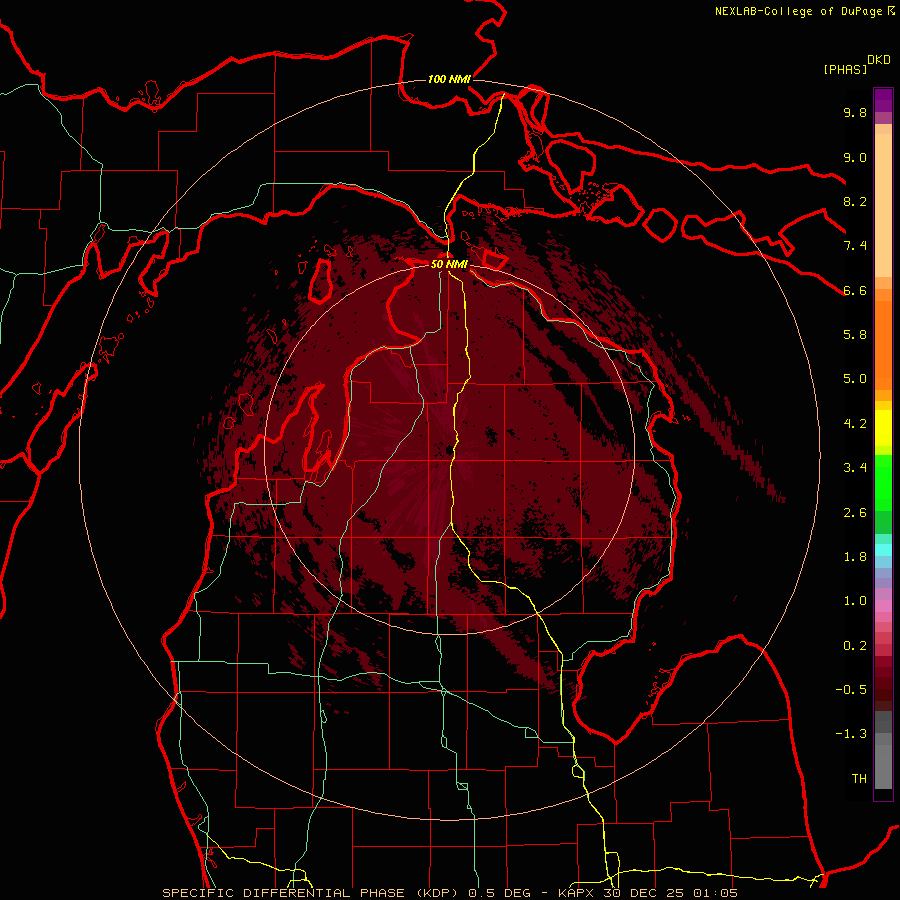The image size is (900, 900).
Task: Pick the pink segment of the color scale
Action: pos(883,606)
